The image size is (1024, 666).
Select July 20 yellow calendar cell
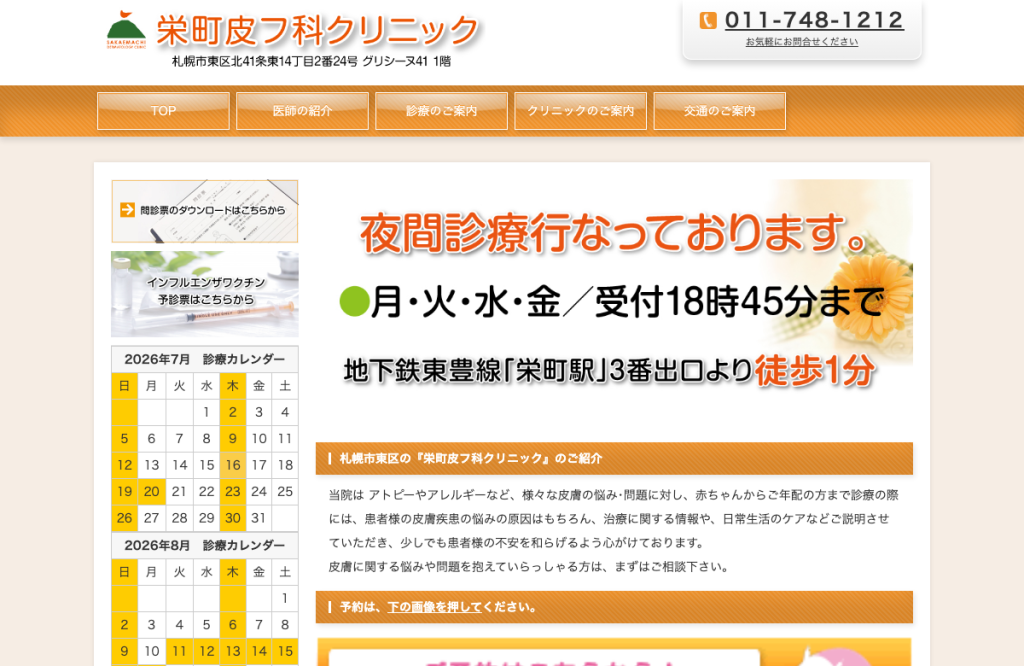[x=152, y=491]
